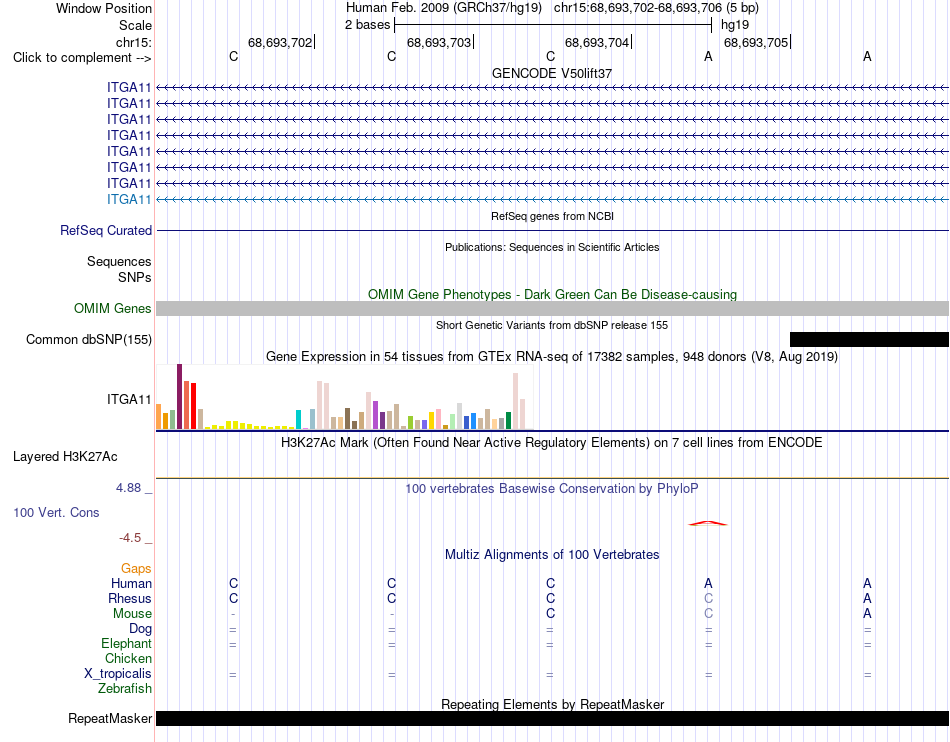Click the gray OMIM Genes bar

click(552, 308)
